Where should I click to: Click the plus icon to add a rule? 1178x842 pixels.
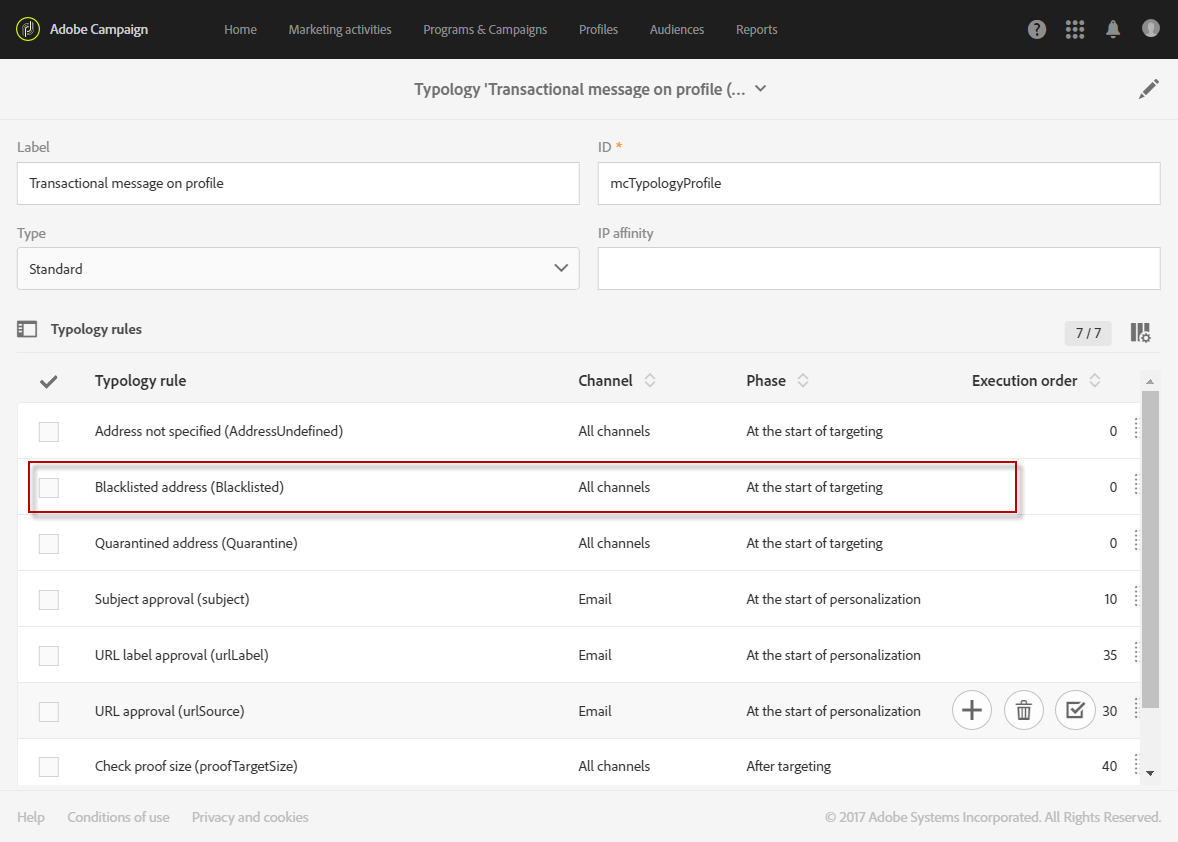[971, 711]
